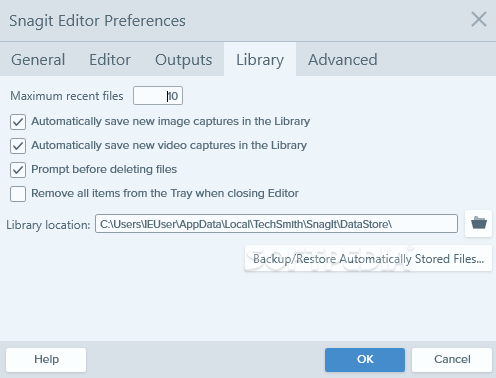The width and height of the screenshot is (496, 378).
Task: Uncheck Prompt before deleting files
Action: point(18,170)
